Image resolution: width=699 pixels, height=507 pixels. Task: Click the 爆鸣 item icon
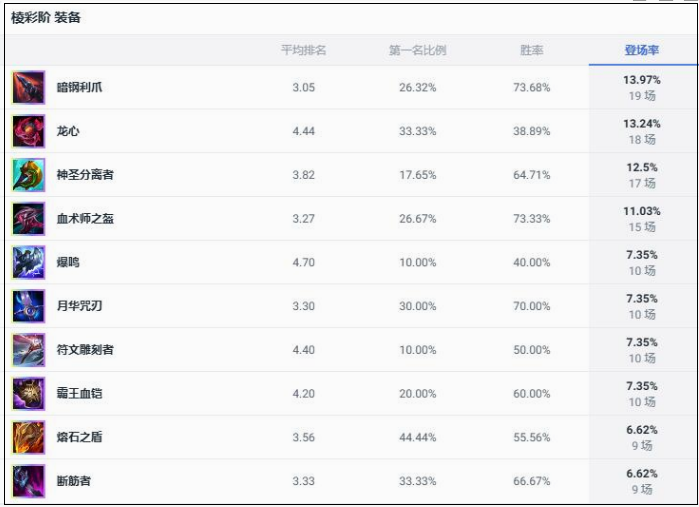click(29, 262)
